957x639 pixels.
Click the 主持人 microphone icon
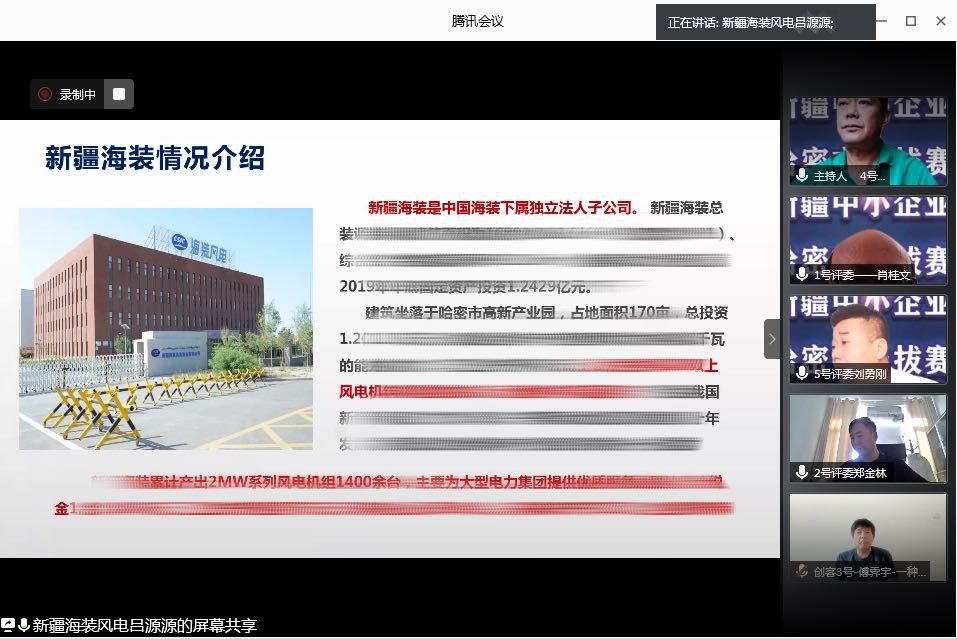point(802,175)
